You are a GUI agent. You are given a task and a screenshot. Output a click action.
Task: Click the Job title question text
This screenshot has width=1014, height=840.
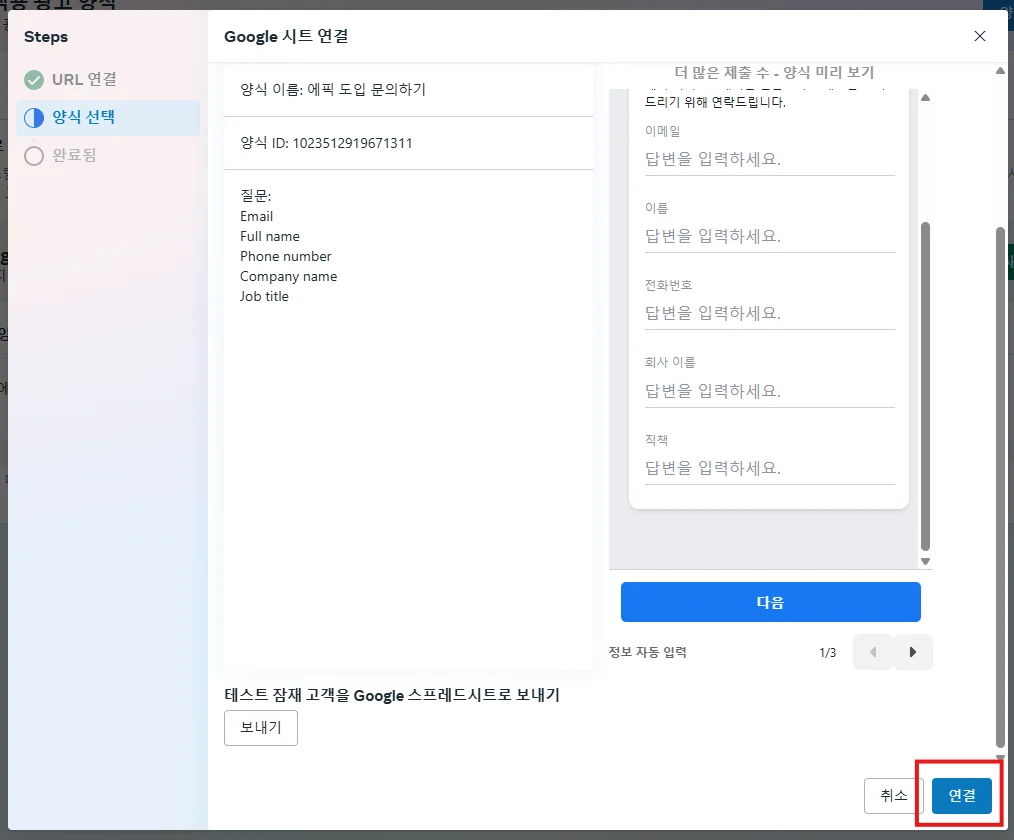pyautogui.click(x=264, y=296)
